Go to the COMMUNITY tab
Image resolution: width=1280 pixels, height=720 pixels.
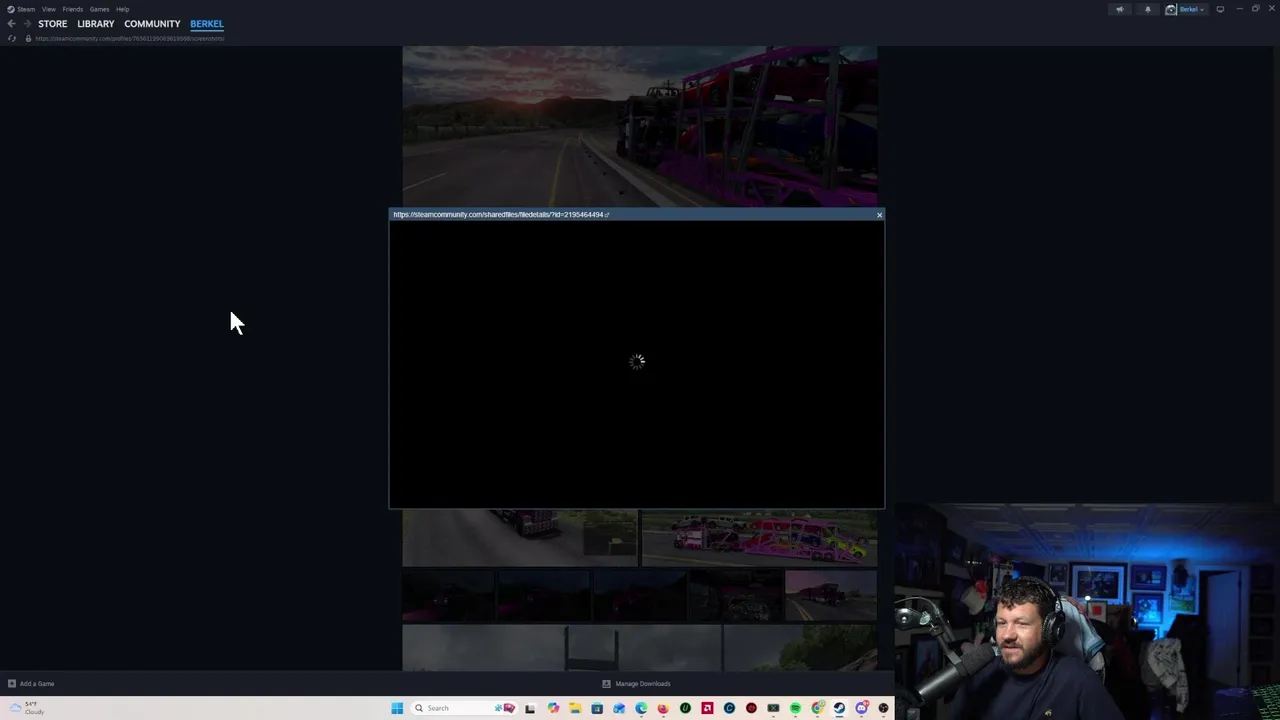(152, 24)
